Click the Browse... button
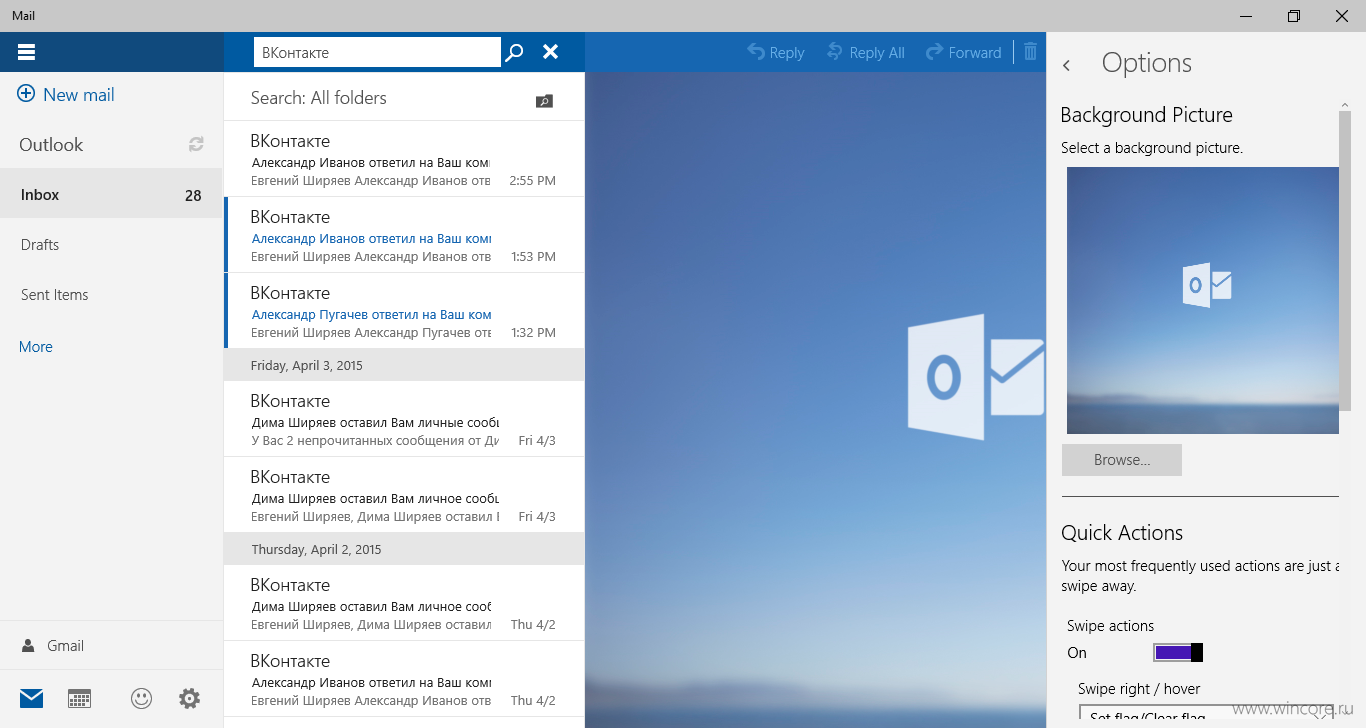This screenshot has width=1366, height=728. tap(1122, 460)
